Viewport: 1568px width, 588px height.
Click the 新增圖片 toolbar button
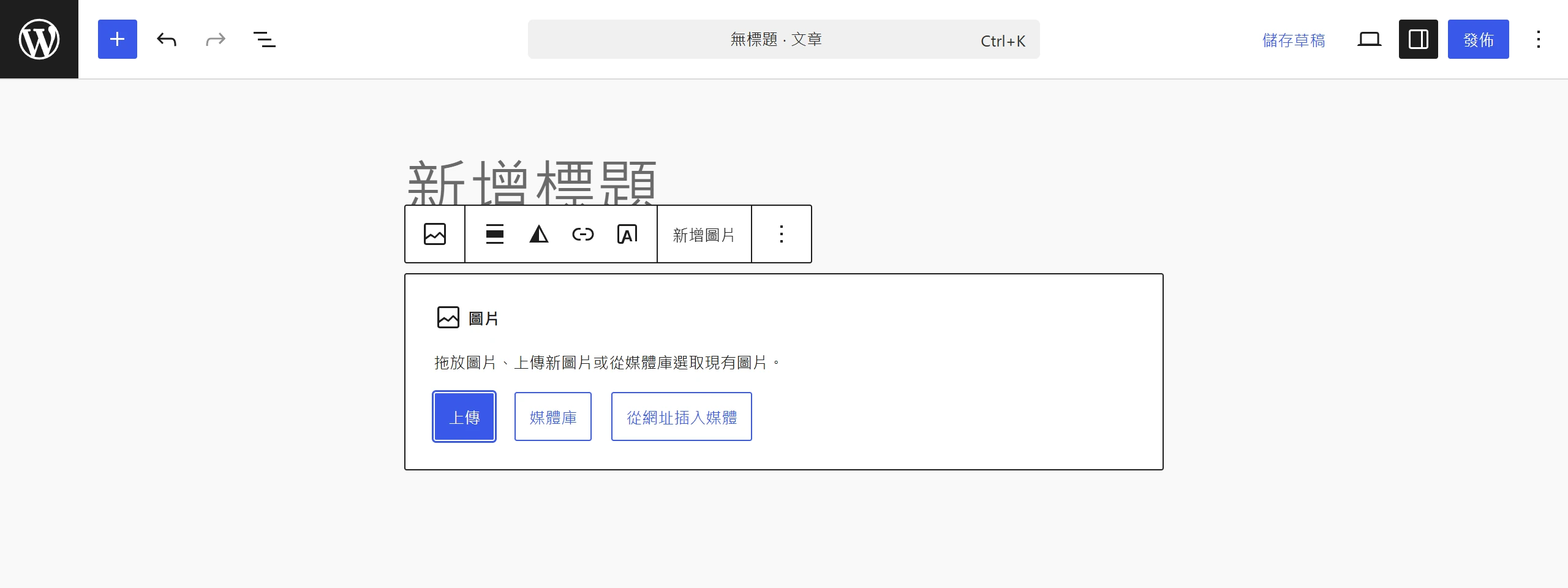(x=704, y=235)
